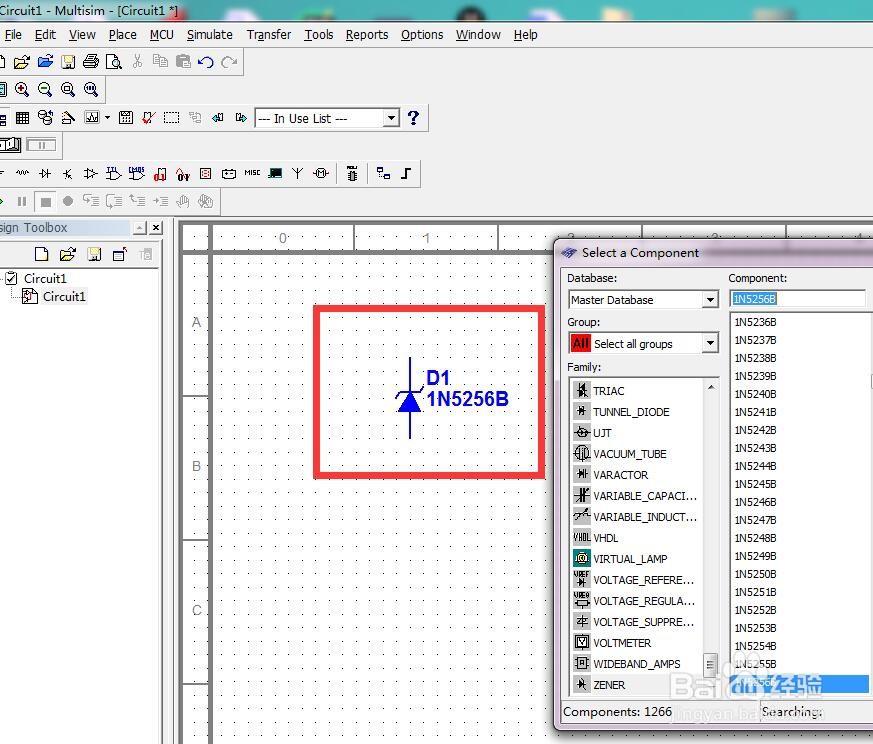Open the Place menu
This screenshot has width=873, height=744.
pyautogui.click(x=122, y=35)
